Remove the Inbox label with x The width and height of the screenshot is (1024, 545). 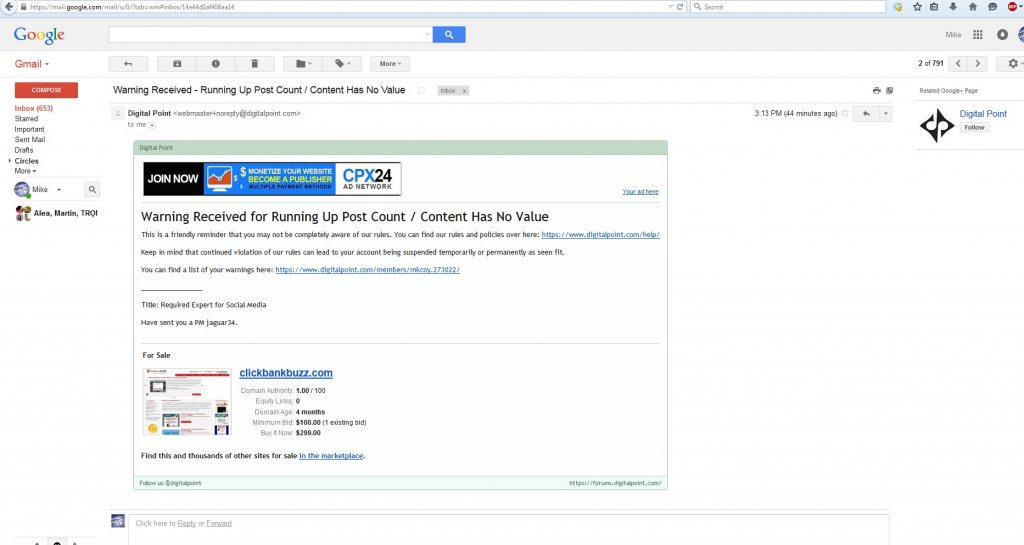(x=464, y=91)
